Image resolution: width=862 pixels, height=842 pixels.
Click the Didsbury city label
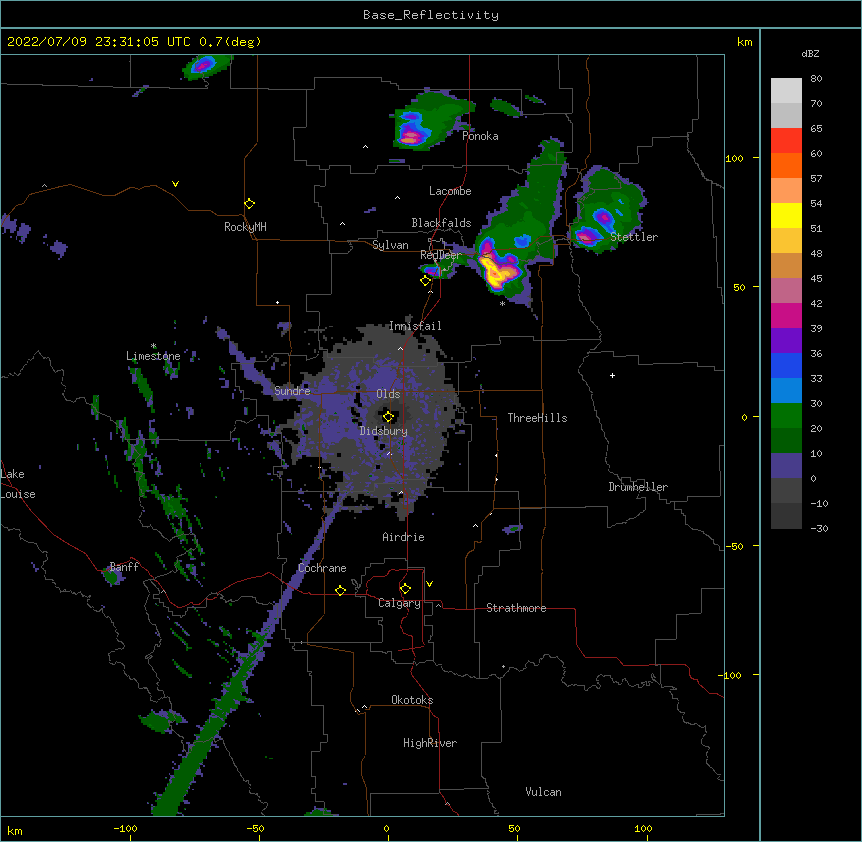384,431
